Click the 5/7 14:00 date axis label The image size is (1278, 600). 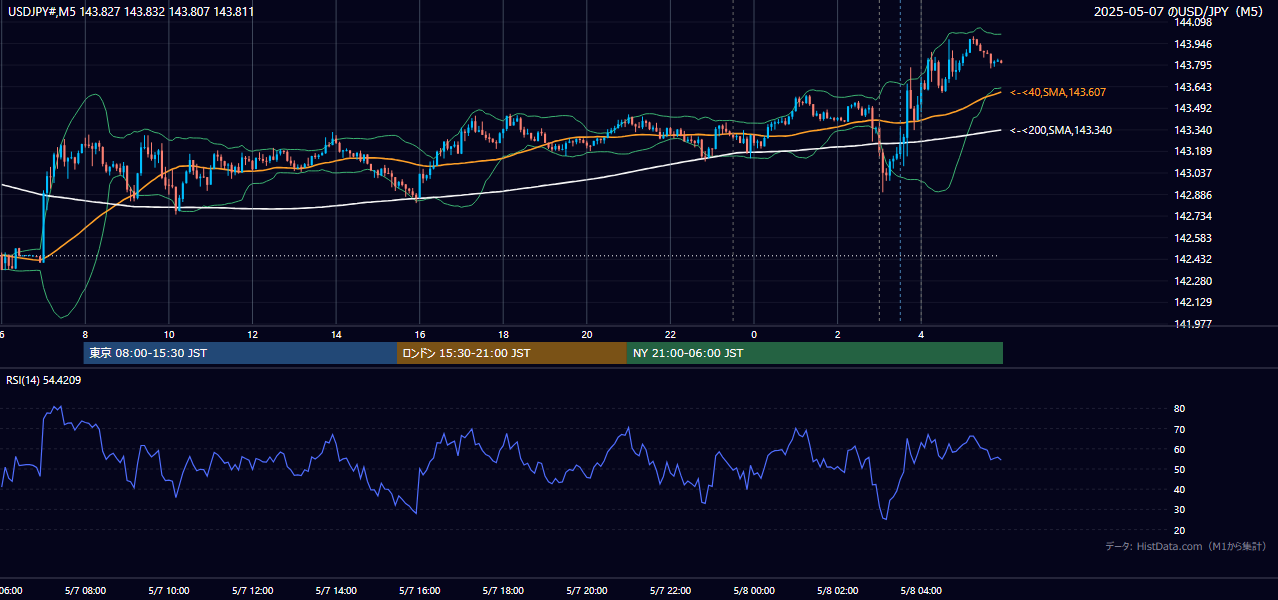tap(336, 591)
